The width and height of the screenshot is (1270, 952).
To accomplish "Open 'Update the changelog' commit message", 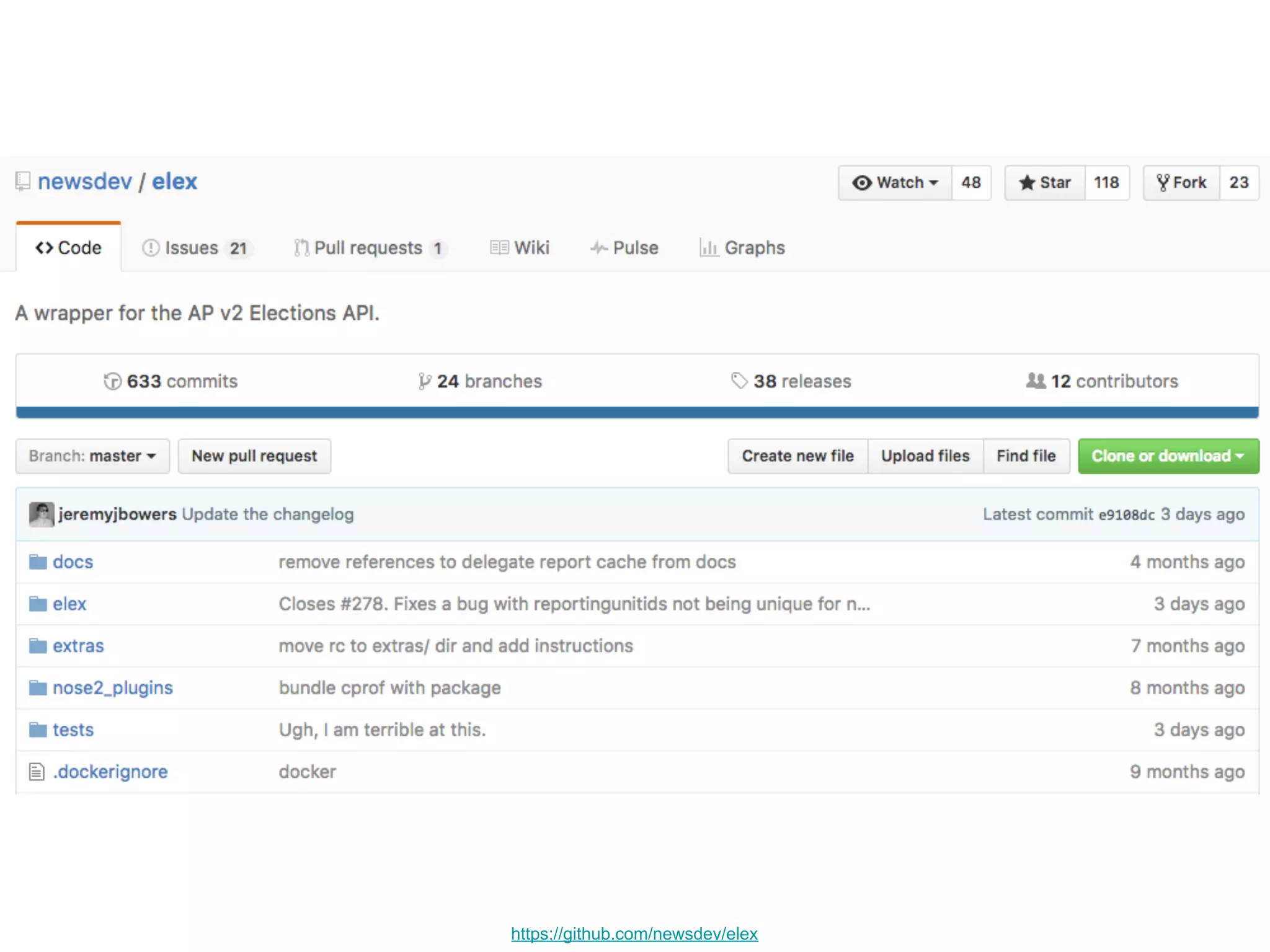I will coord(268,514).
